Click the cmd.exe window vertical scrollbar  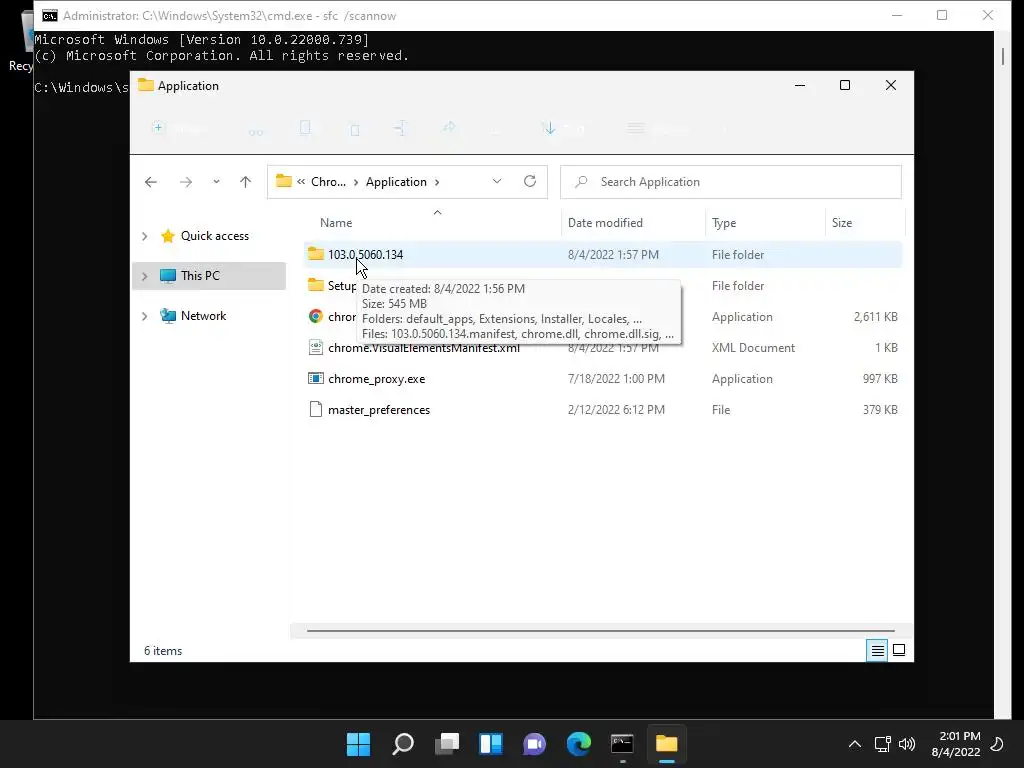point(1003,57)
